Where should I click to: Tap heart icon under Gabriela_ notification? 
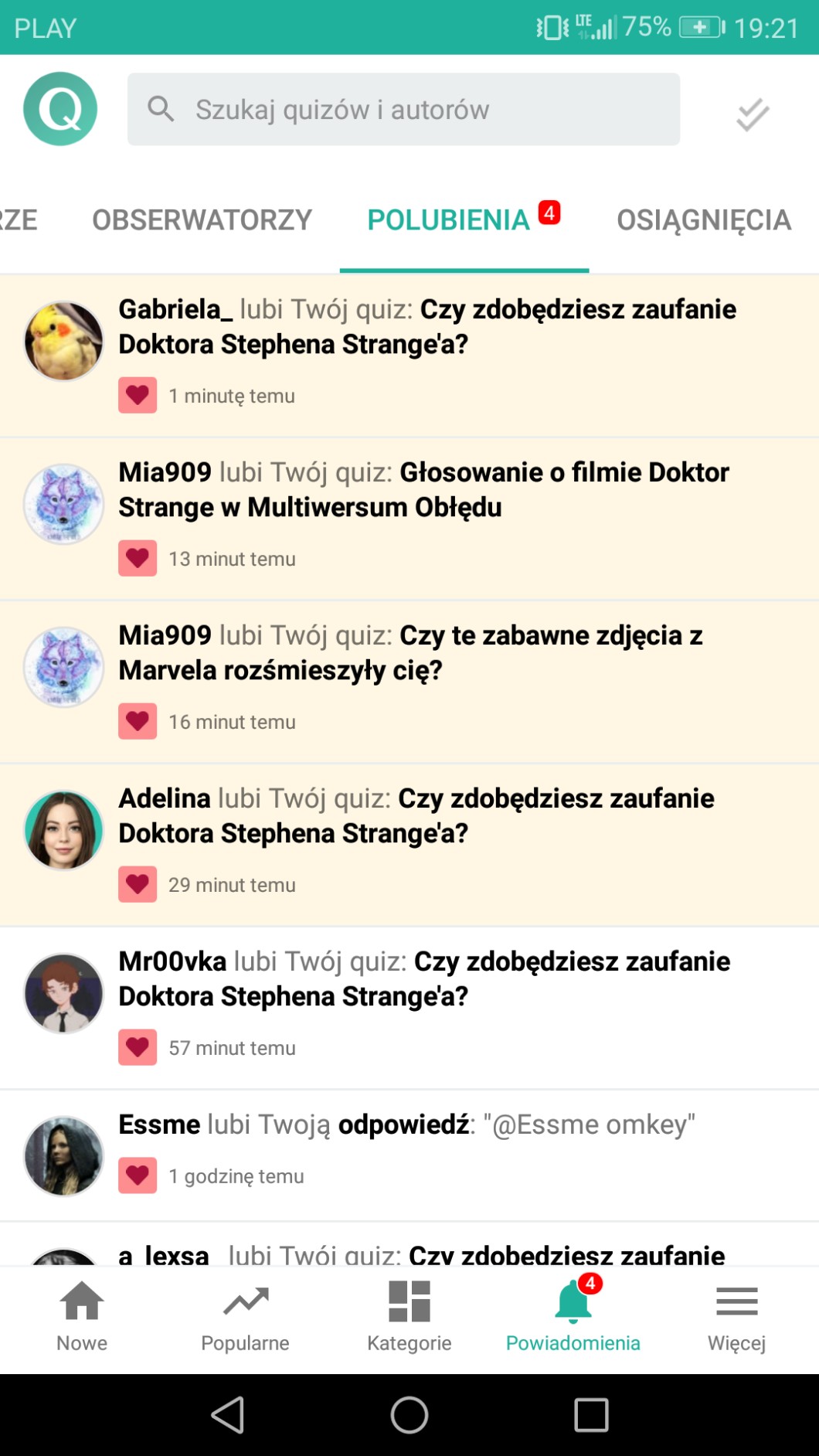tap(138, 396)
